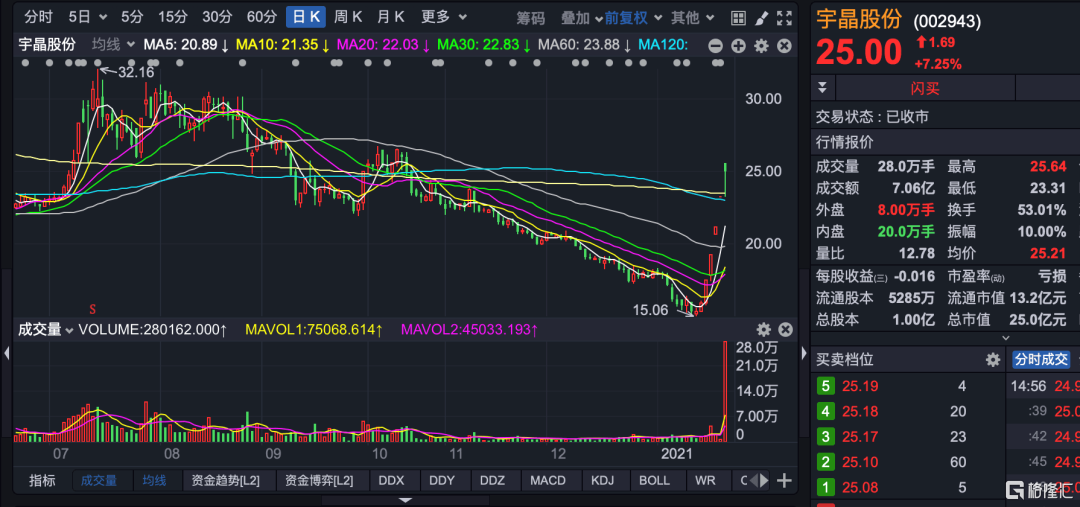Collapse the left side panel arrow

click(x=7, y=353)
